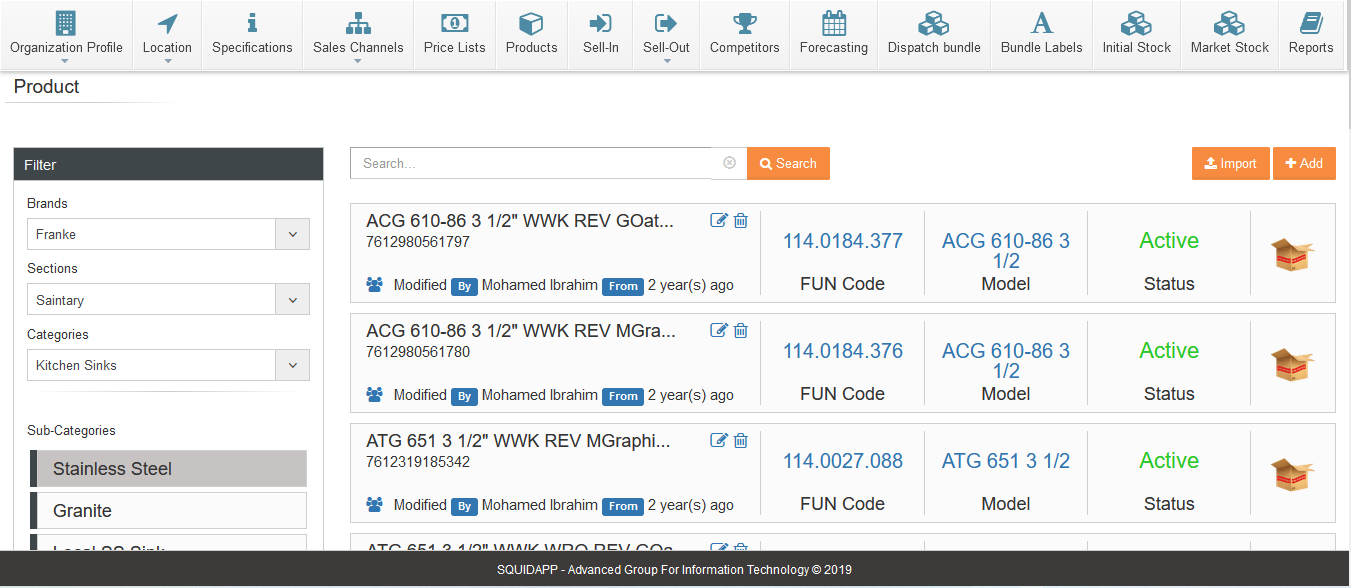This screenshot has width=1351, height=588.
Task: Click product title ACG 610-86 WWK REV GOat...
Action: coord(520,221)
